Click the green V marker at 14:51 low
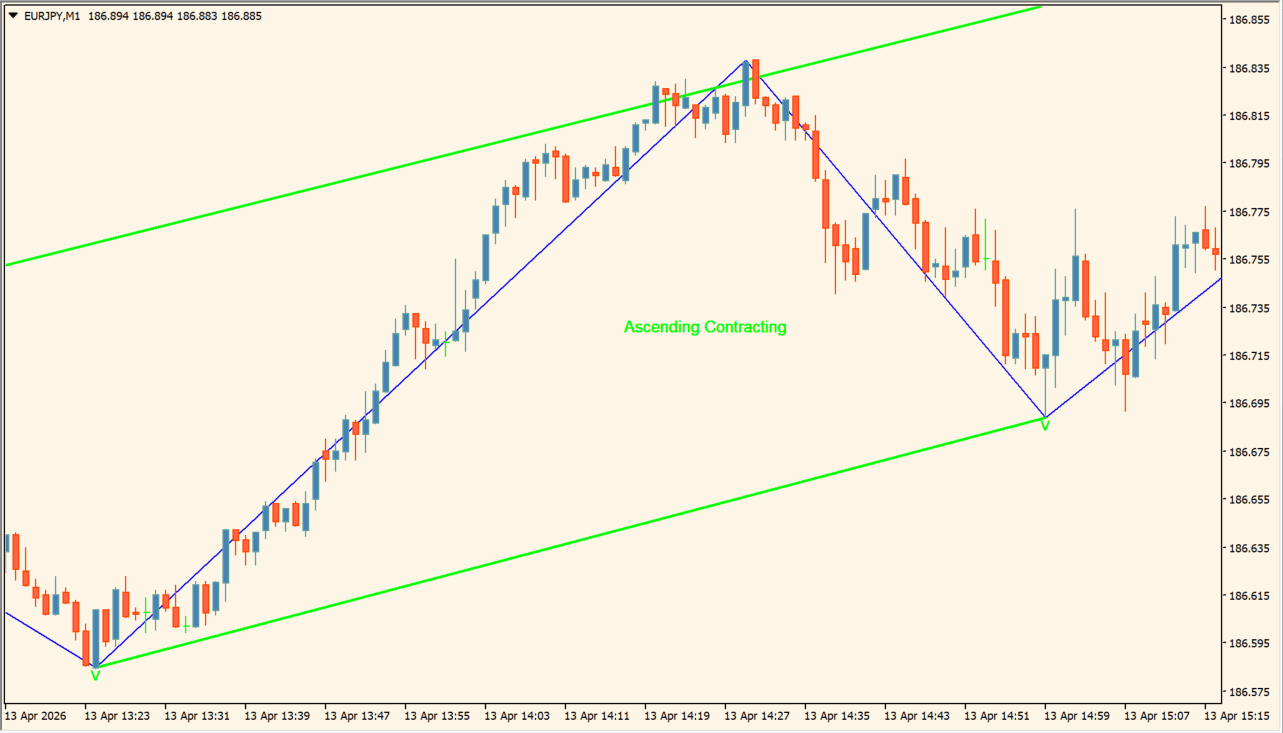Viewport: 1283px width, 733px height. pyautogui.click(x=1045, y=426)
